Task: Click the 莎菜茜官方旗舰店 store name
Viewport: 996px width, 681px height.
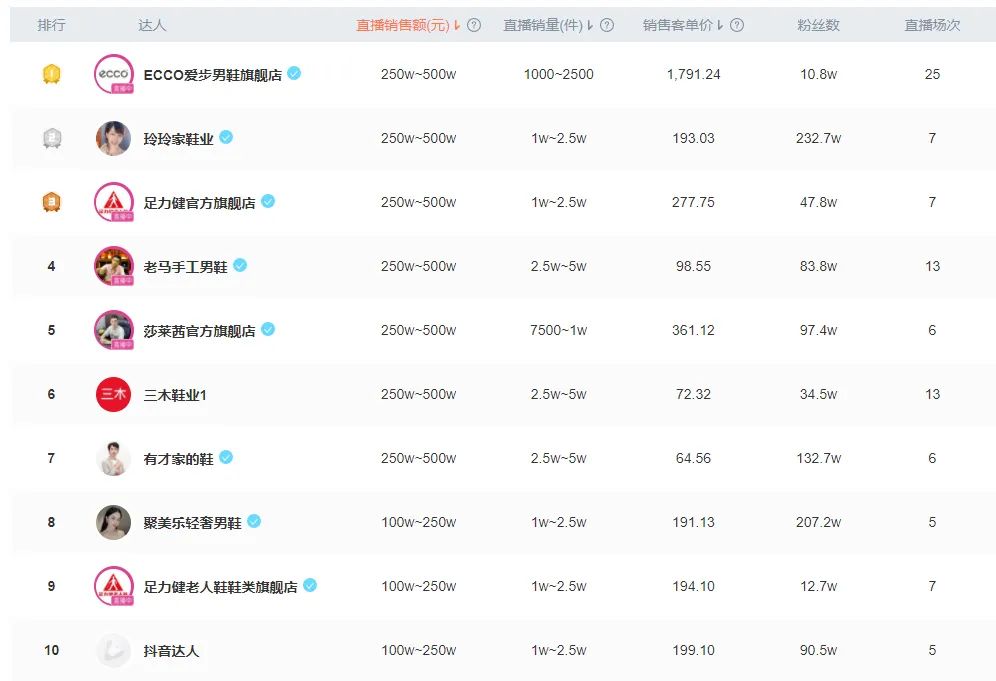Action: (x=200, y=330)
